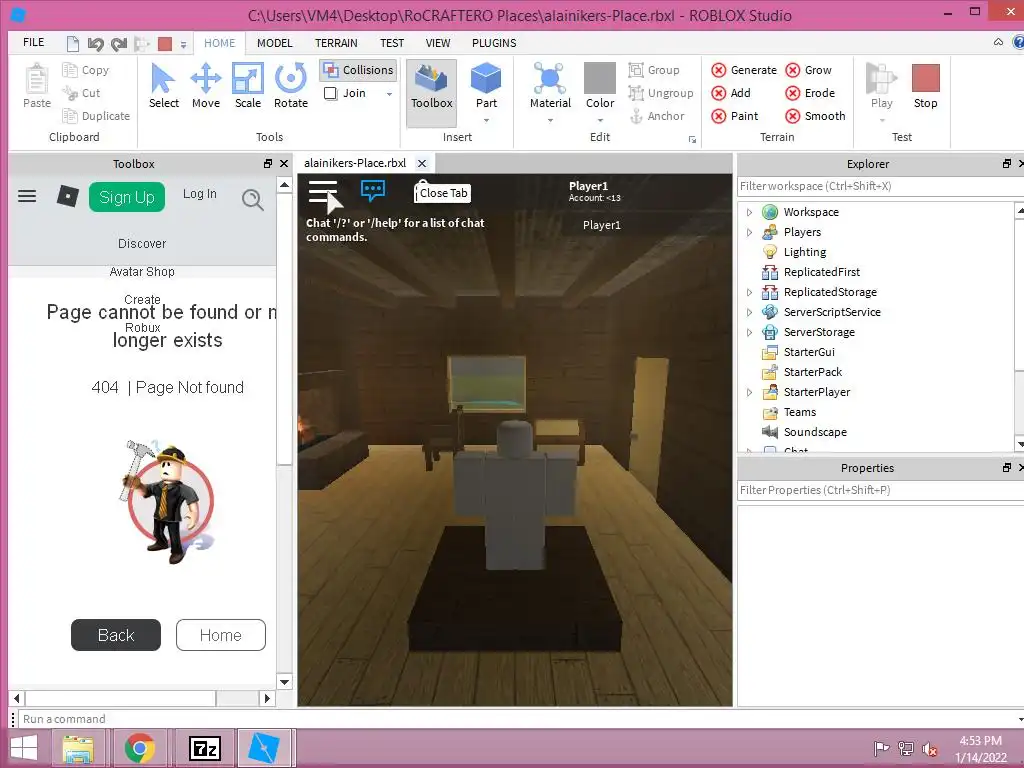
Task: Click the Undo arrow in quick toolbar
Action: (x=95, y=44)
